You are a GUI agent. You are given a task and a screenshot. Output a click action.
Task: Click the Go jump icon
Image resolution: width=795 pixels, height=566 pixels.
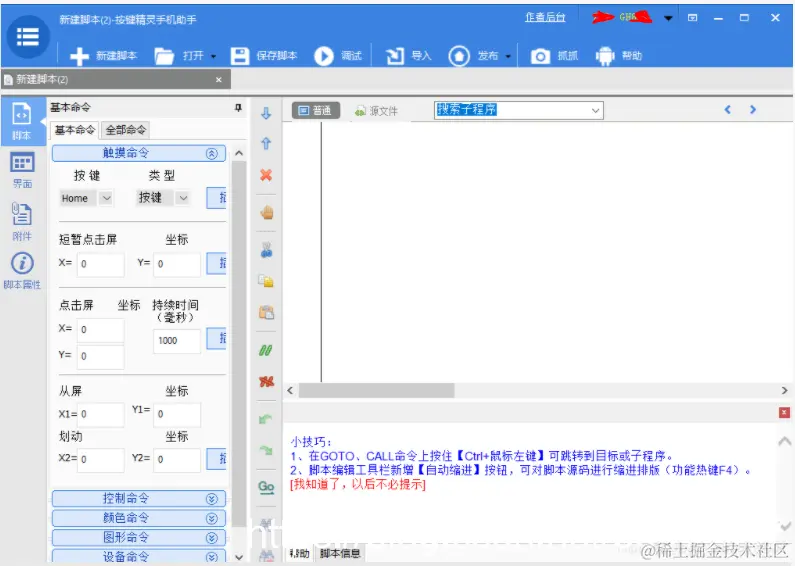pos(266,487)
